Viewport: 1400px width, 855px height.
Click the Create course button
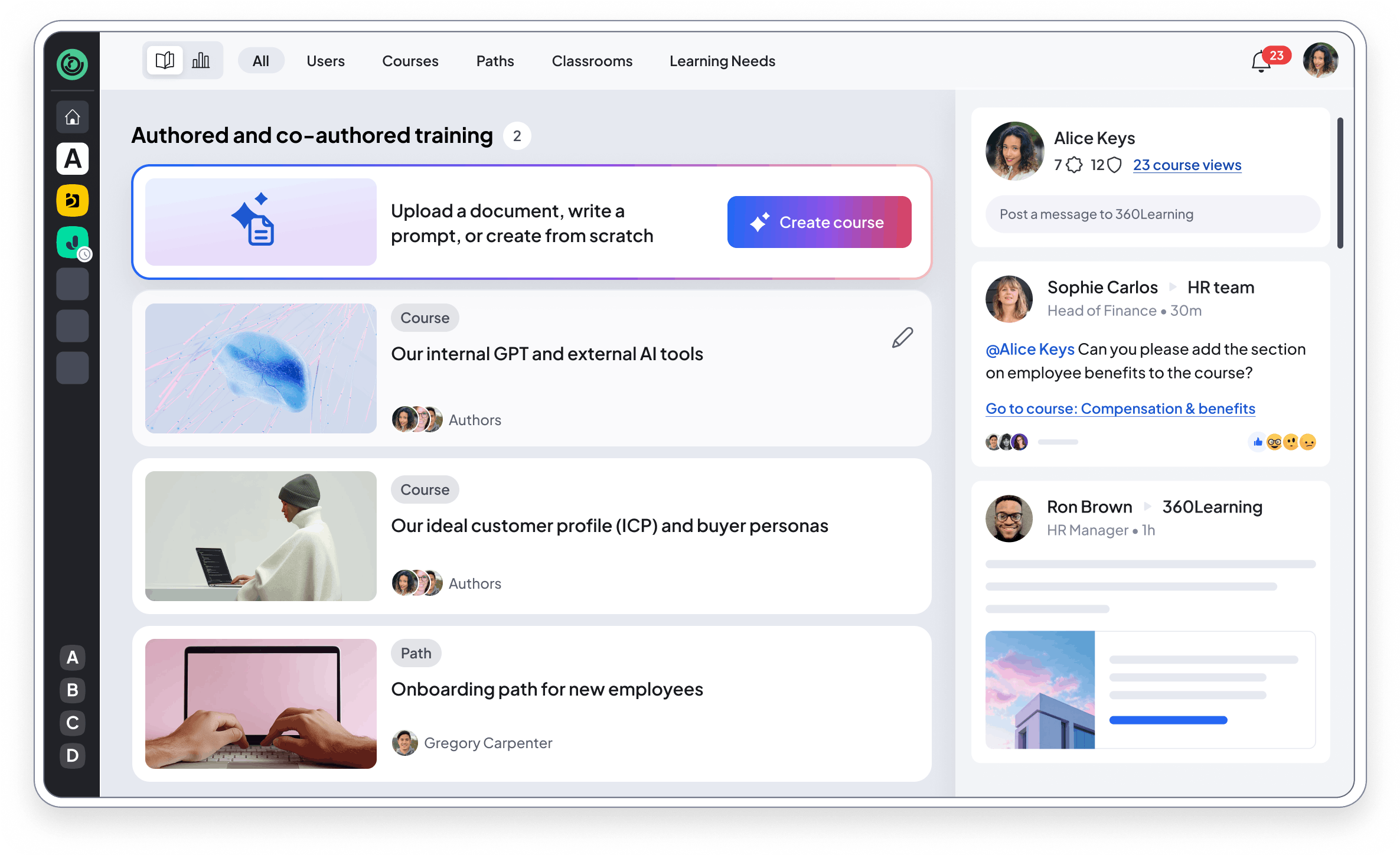[x=819, y=222]
